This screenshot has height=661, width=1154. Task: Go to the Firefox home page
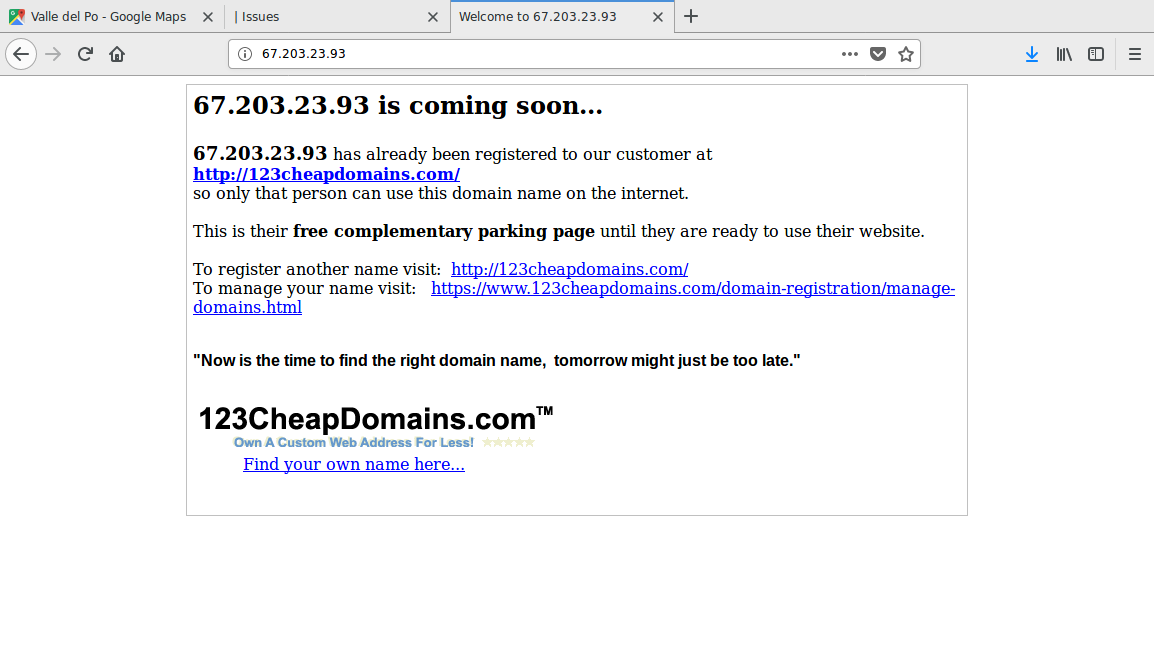pos(117,54)
